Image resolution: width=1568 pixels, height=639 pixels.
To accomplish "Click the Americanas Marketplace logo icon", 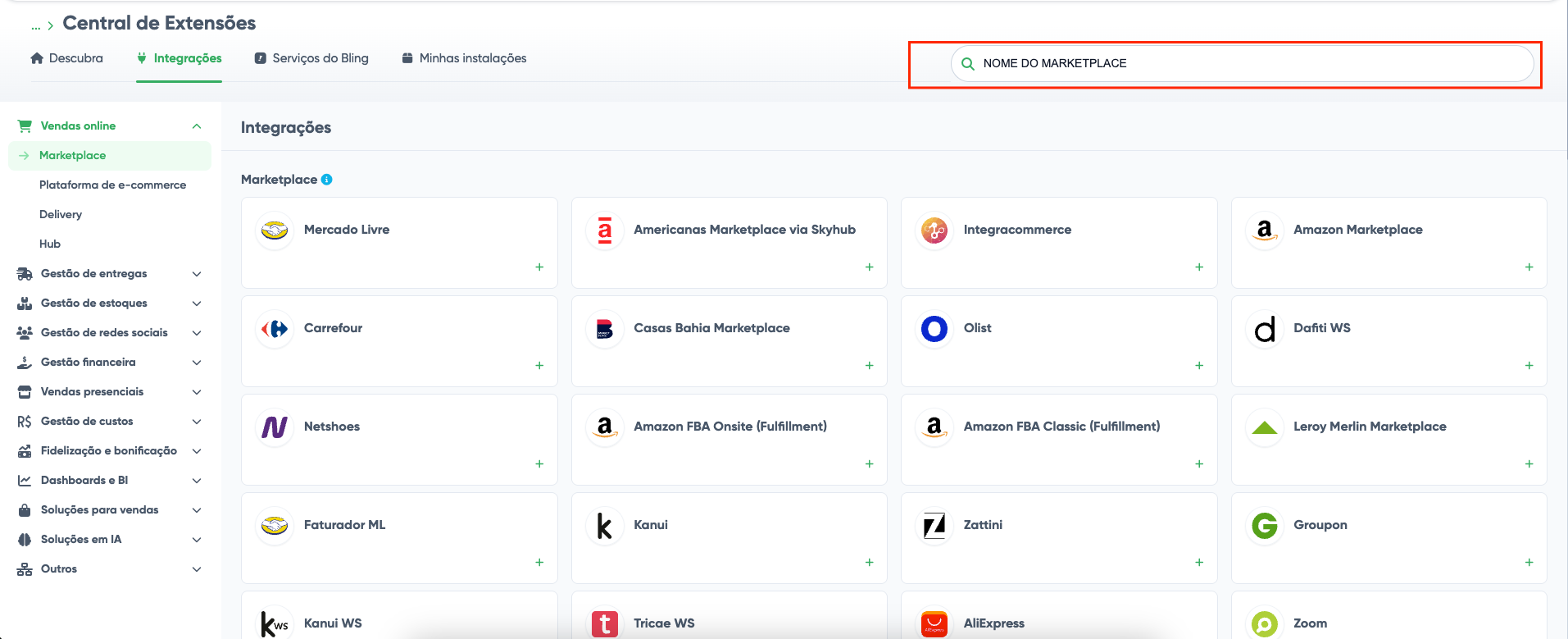I will pos(605,230).
